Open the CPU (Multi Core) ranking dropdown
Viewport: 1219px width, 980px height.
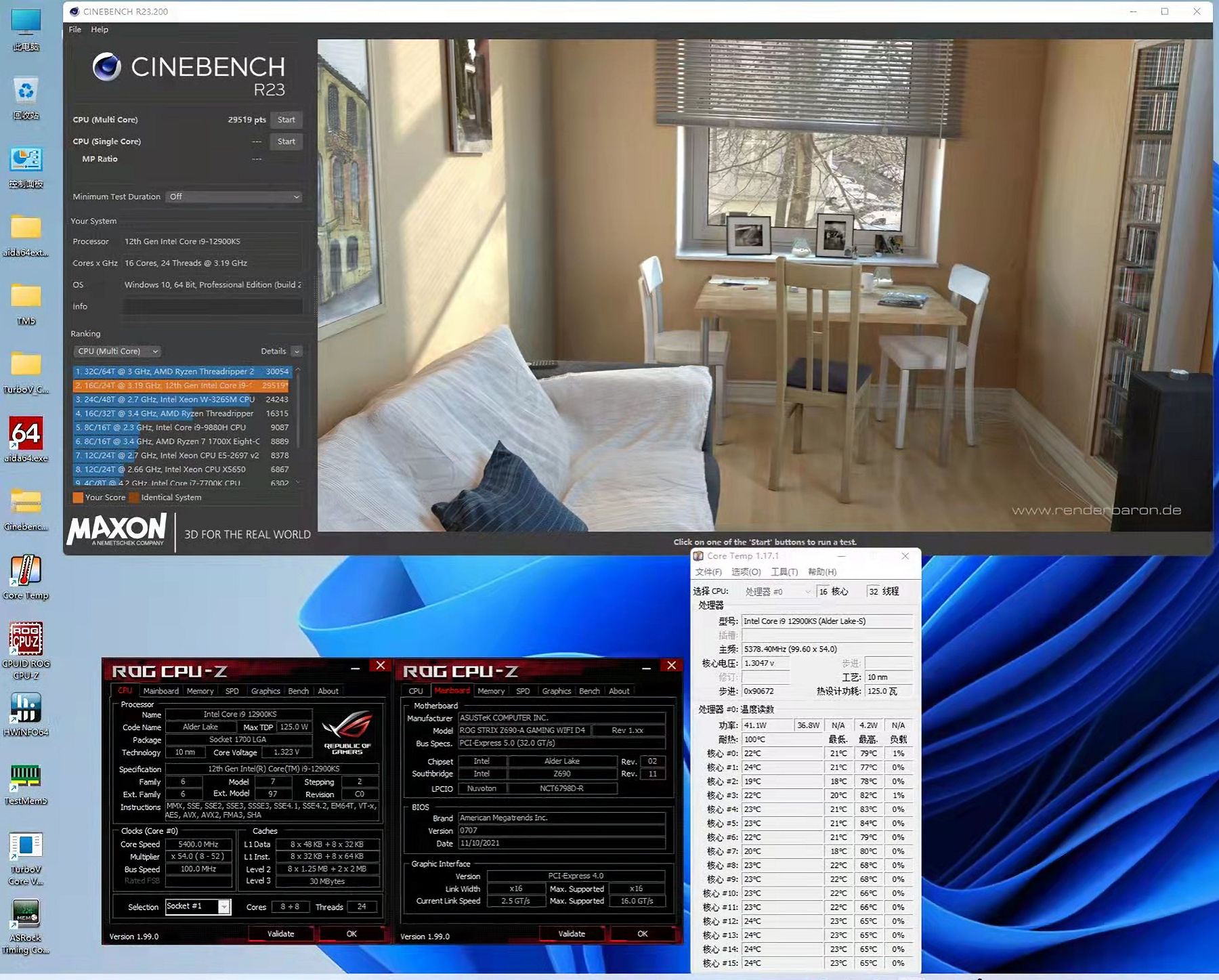tap(116, 351)
